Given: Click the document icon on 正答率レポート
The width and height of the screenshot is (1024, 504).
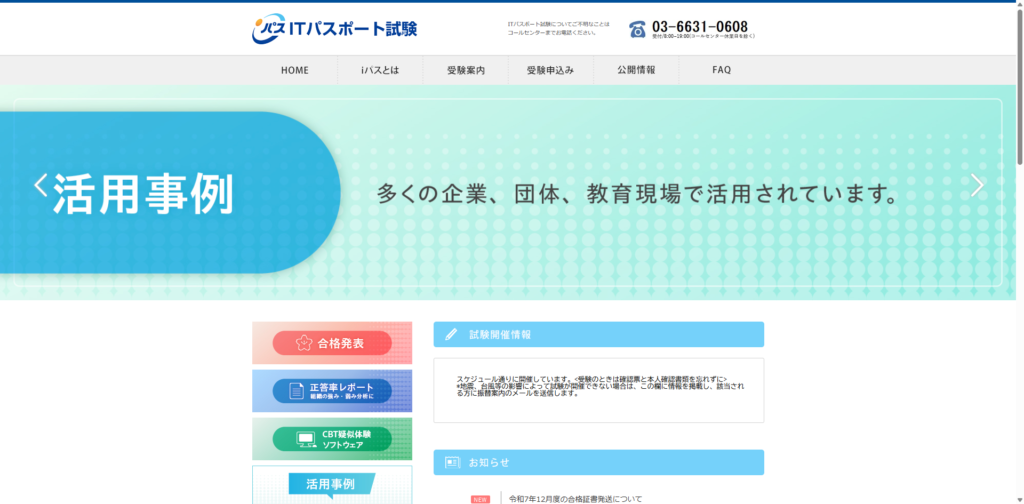Looking at the screenshot, I should (296, 391).
